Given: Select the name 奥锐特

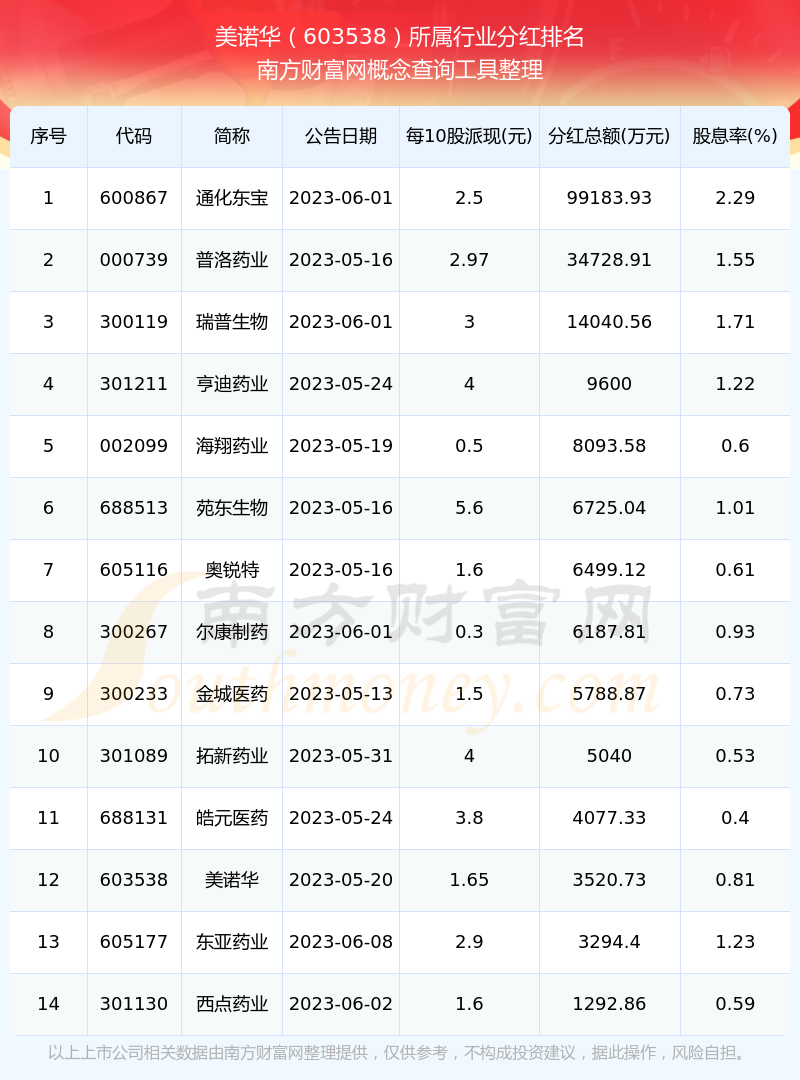Looking at the screenshot, I should click(232, 570).
